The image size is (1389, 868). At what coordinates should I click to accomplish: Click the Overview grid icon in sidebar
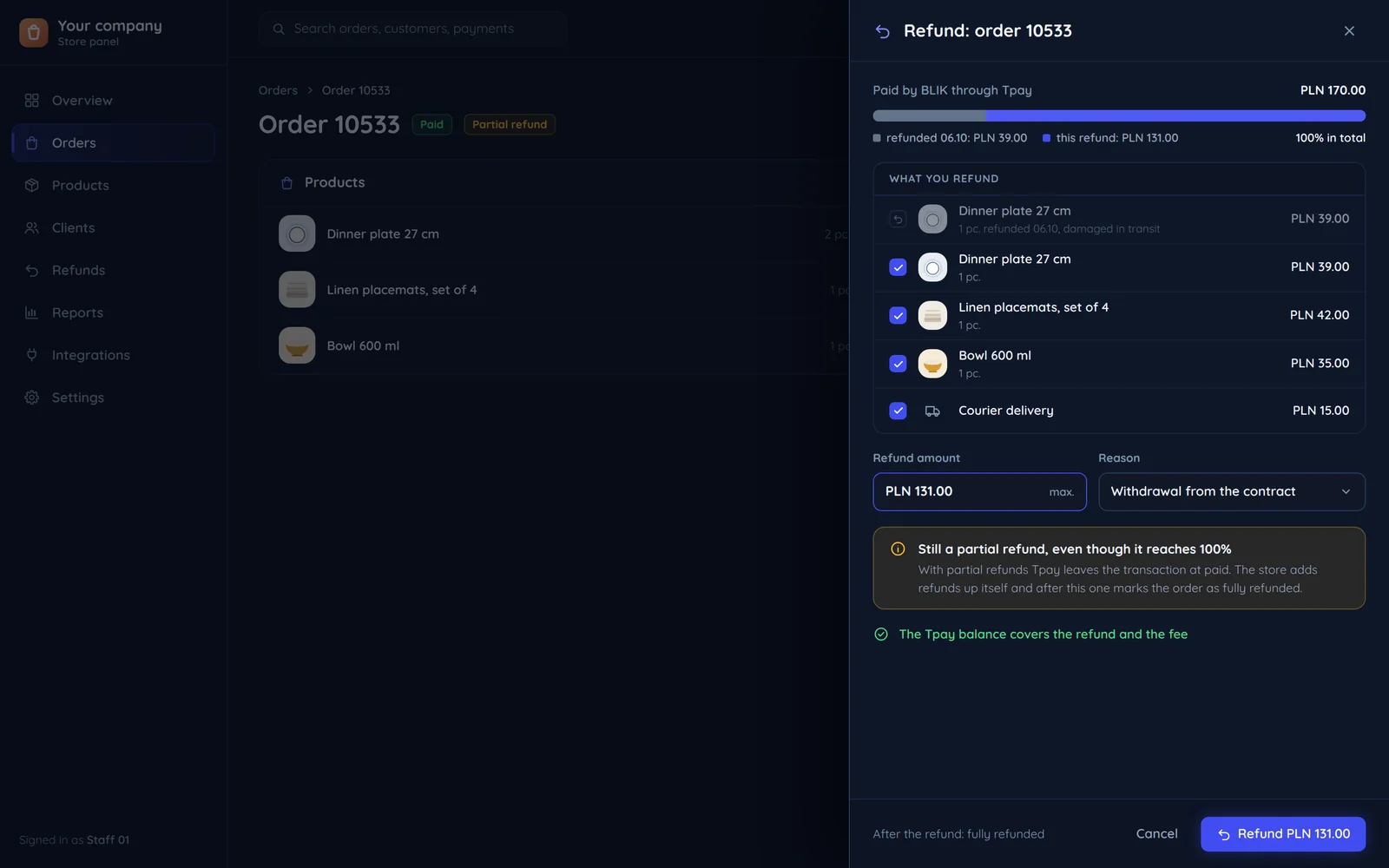coord(32,101)
